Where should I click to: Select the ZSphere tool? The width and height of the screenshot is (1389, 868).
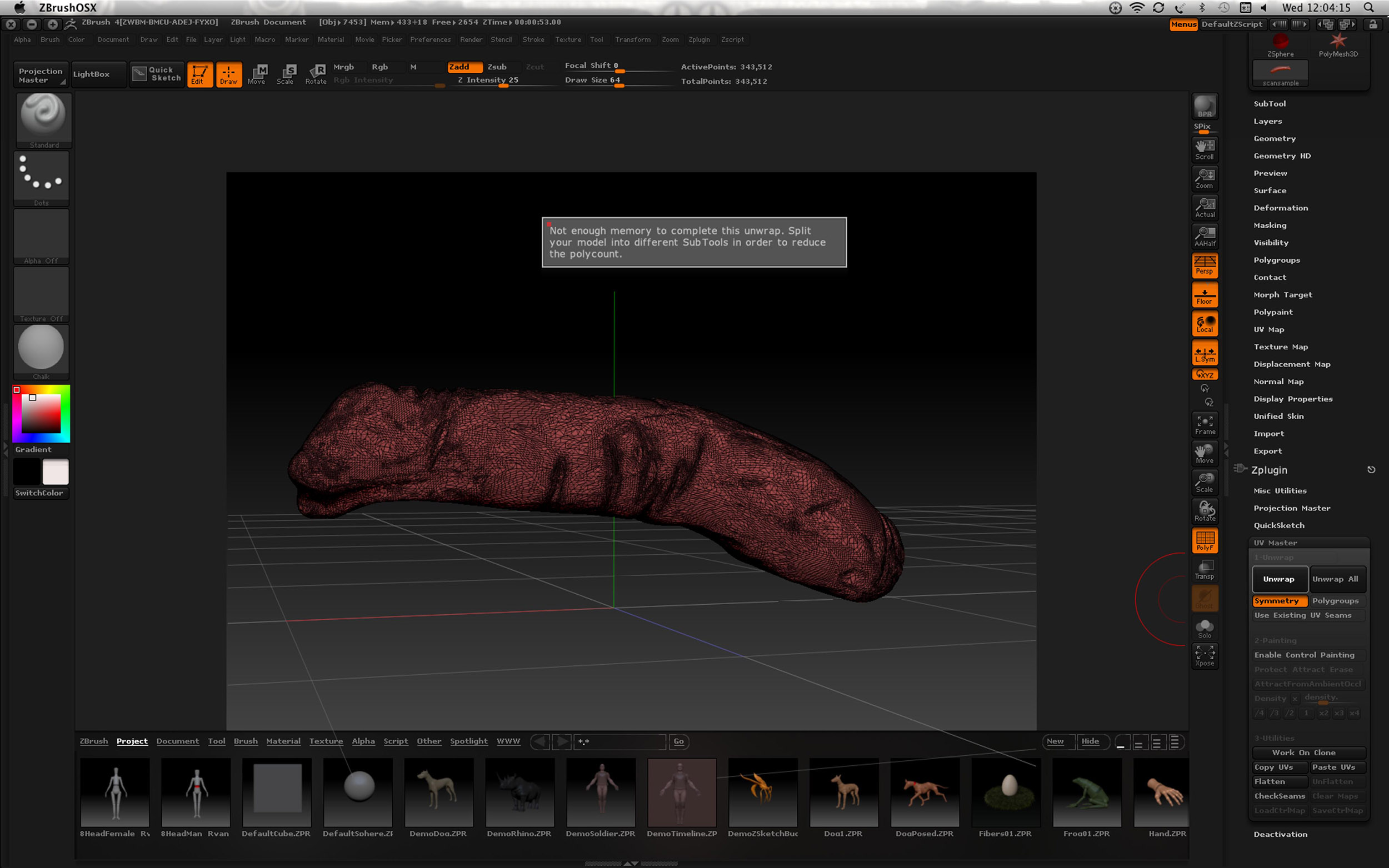point(1281,46)
